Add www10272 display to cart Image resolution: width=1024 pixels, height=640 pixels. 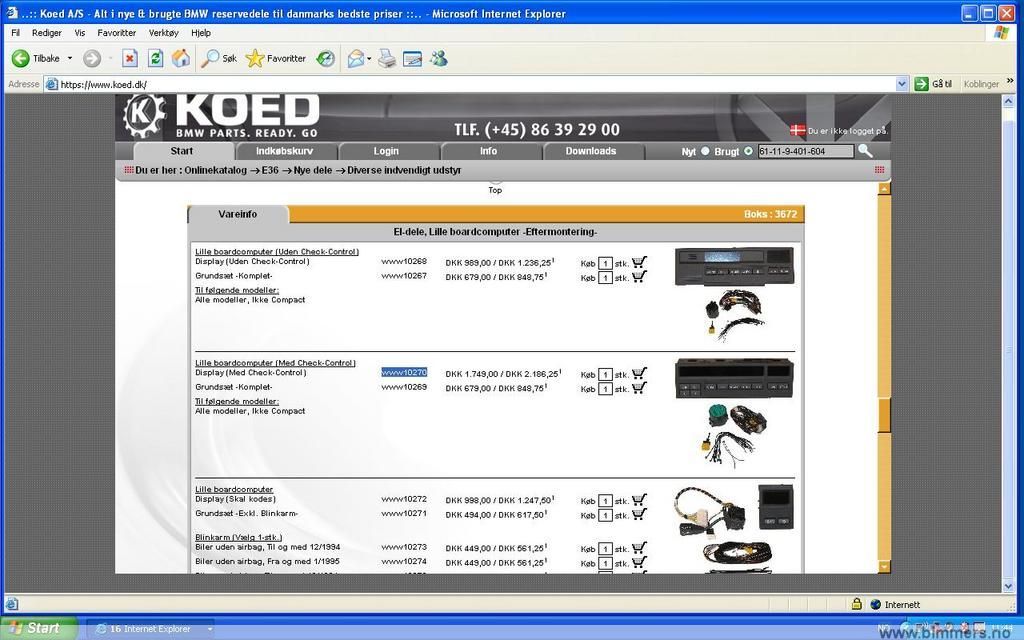coord(639,500)
